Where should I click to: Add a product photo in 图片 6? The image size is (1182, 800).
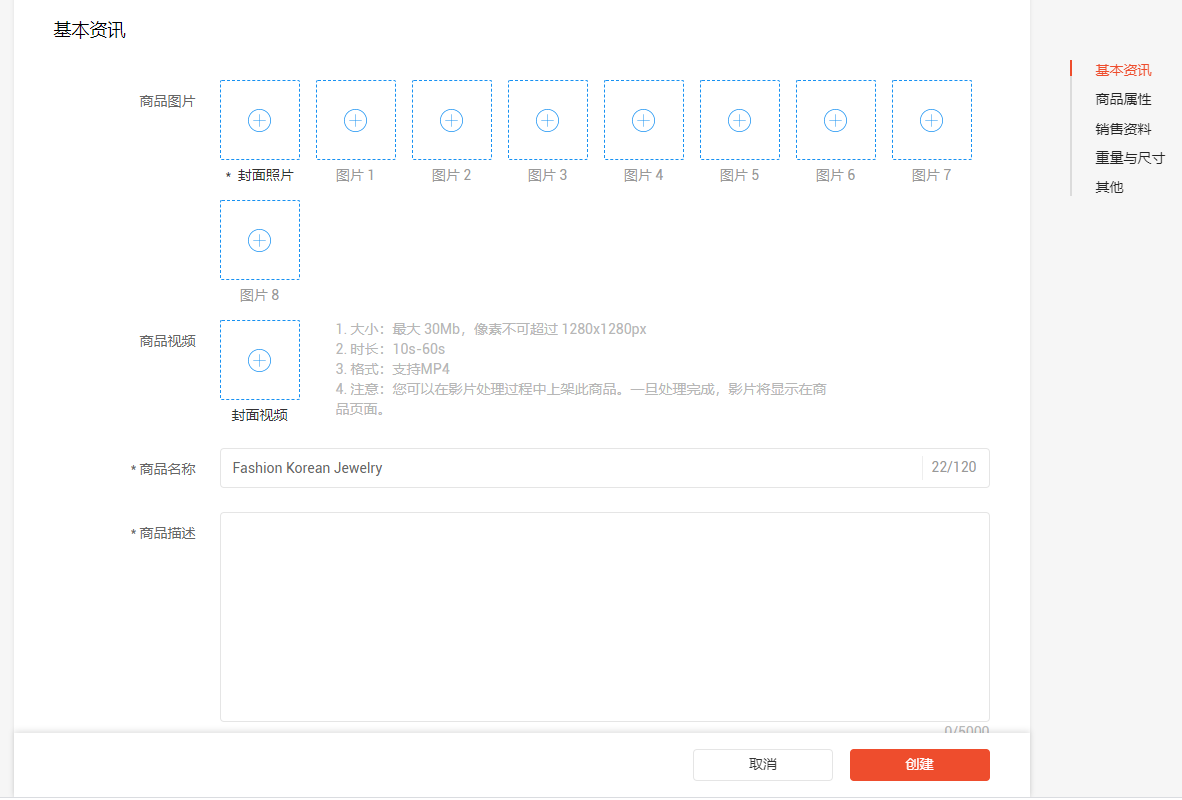tap(835, 119)
